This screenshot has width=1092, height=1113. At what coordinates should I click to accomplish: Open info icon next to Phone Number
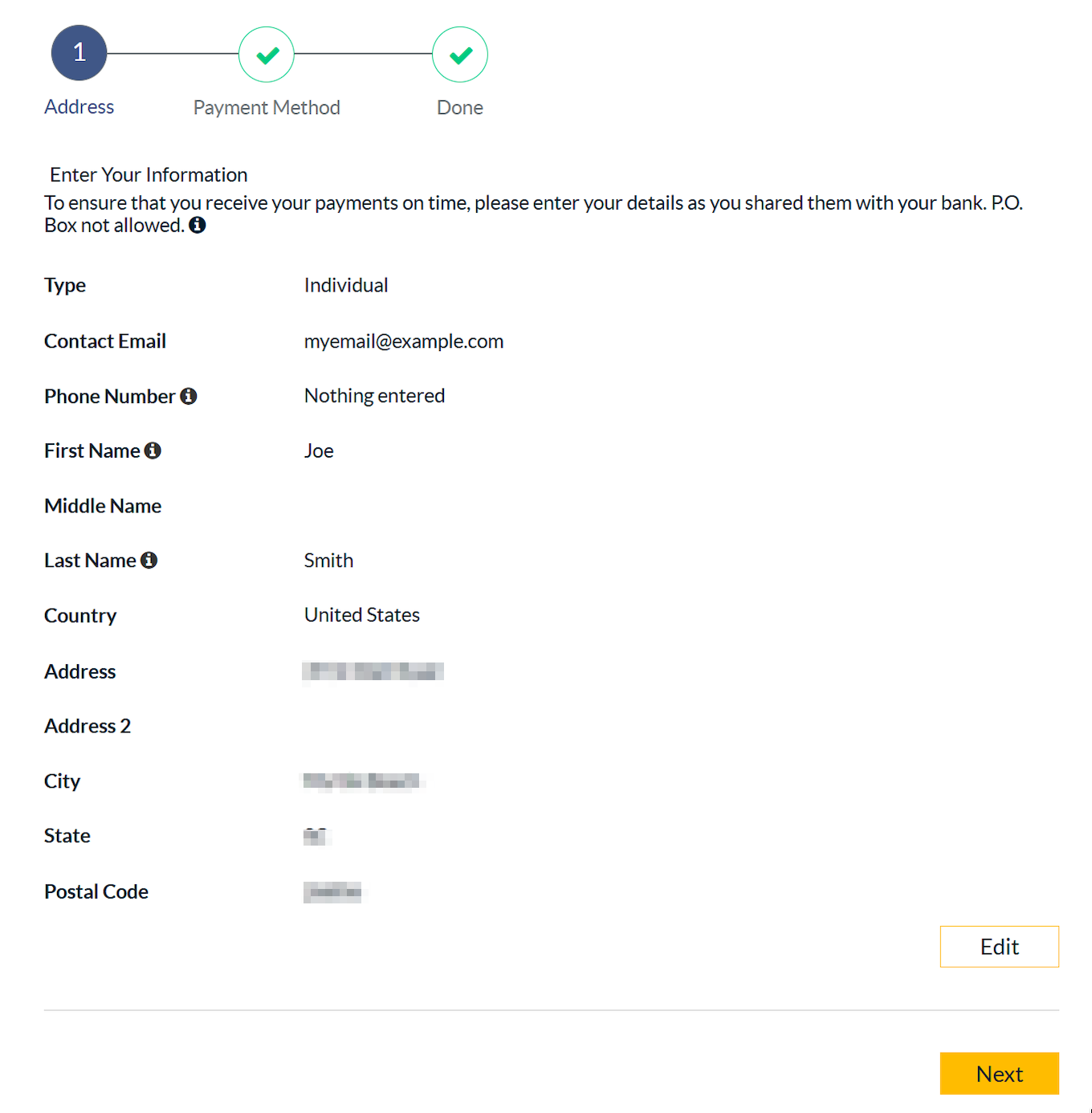(x=189, y=396)
